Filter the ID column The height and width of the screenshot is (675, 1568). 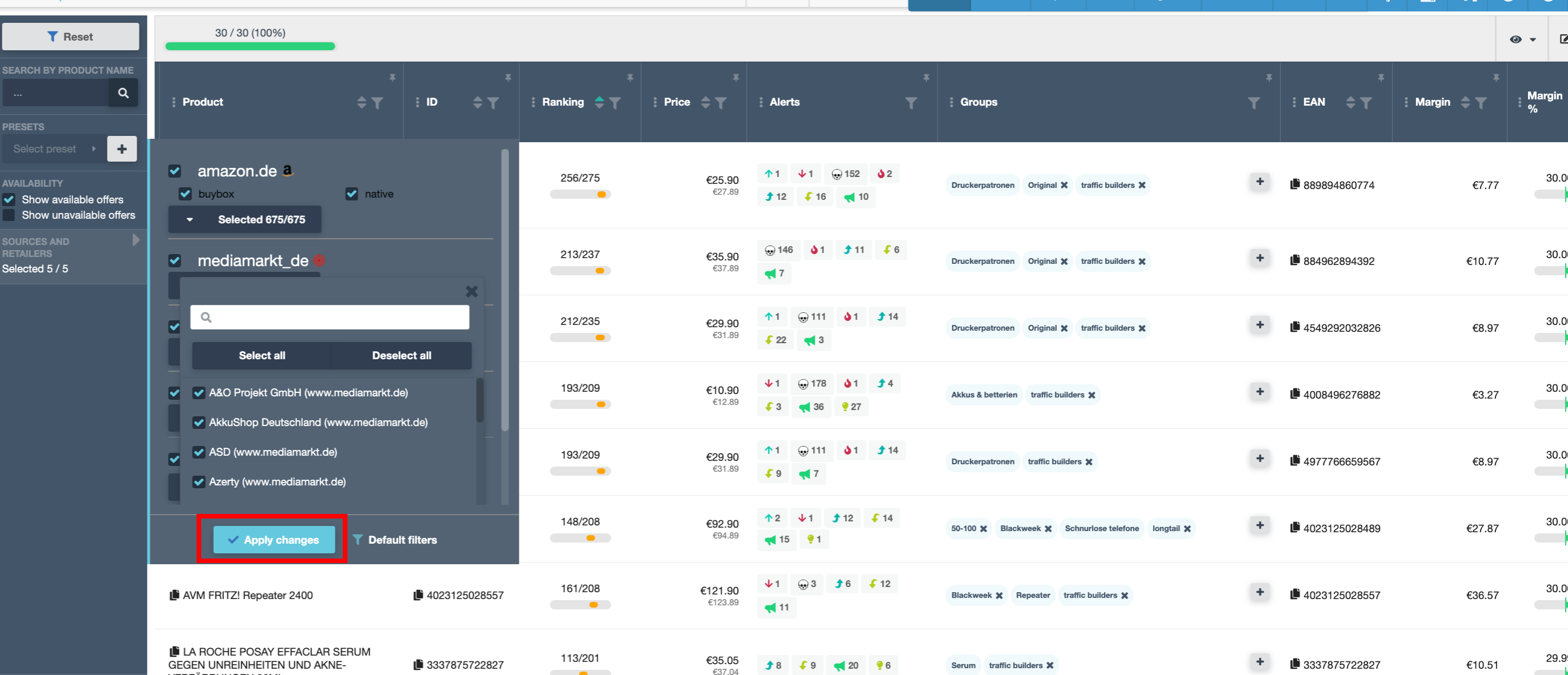(493, 103)
